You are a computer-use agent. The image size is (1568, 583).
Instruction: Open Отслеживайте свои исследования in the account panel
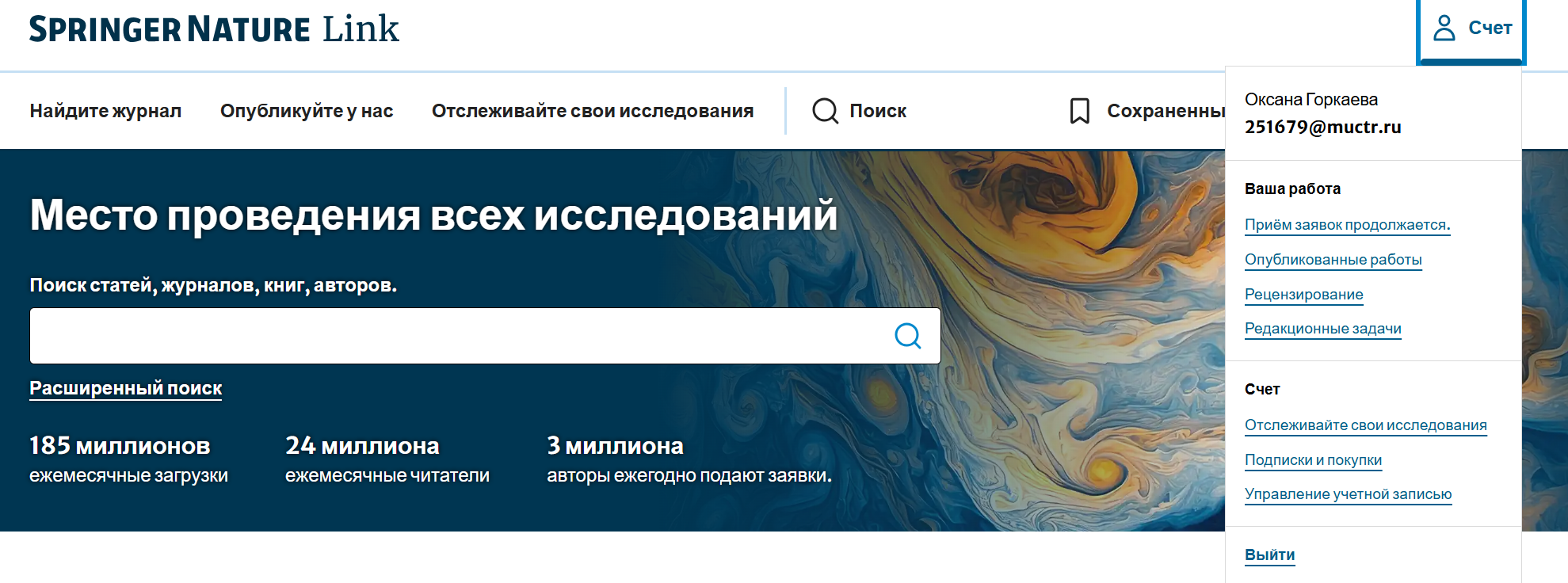[x=1365, y=425]
